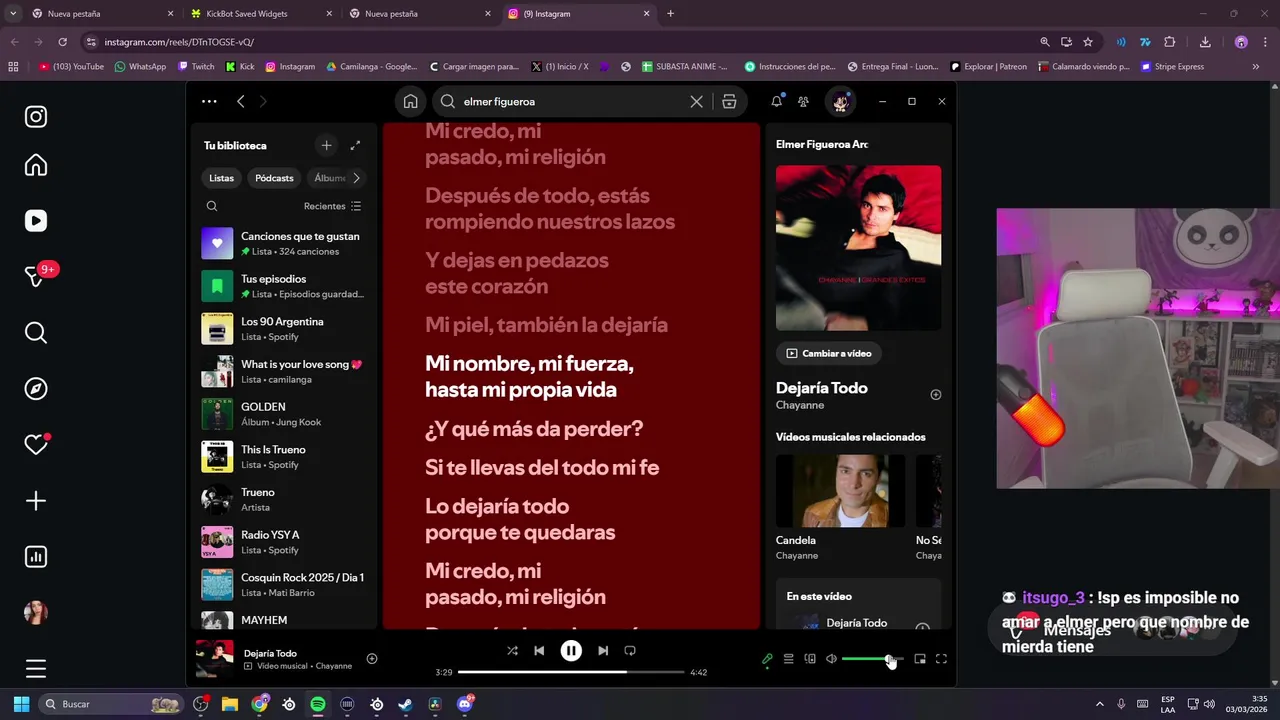The image size is (1280, 720).
Task: Toggle repeat mode
Action: coord(630,650)
